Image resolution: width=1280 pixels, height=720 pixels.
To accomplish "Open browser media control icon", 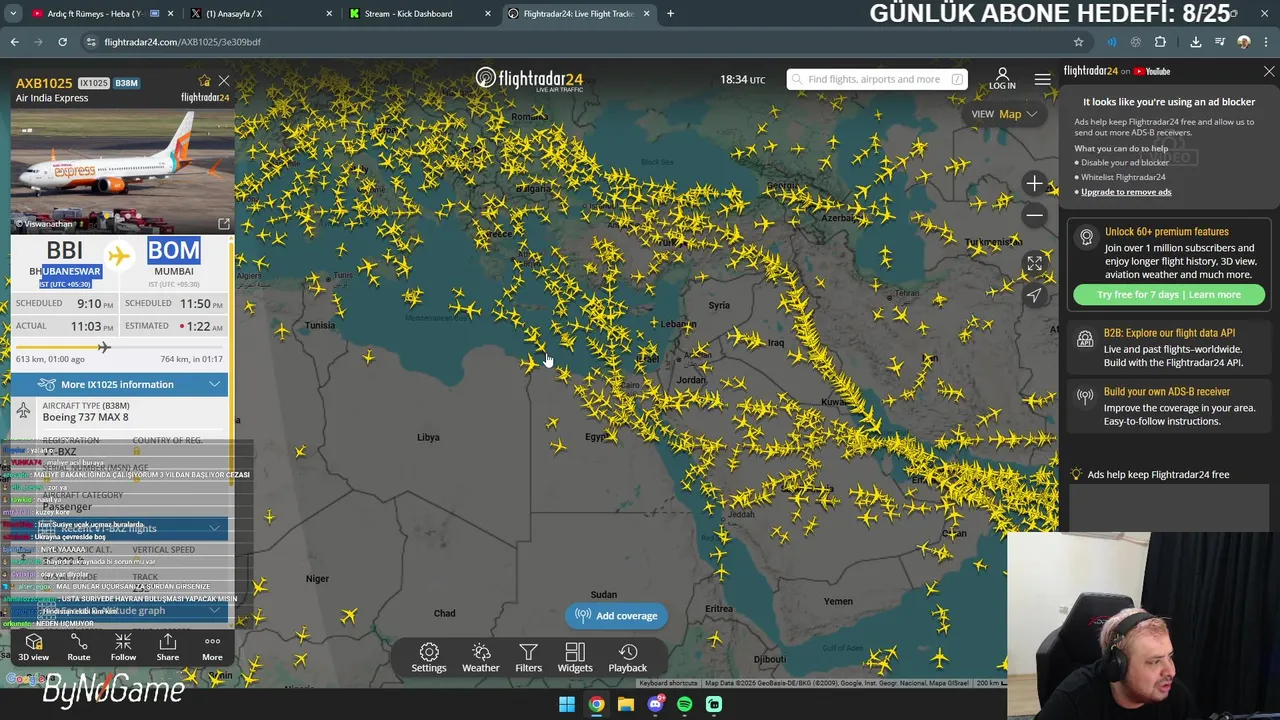I will pos(1220,42).
